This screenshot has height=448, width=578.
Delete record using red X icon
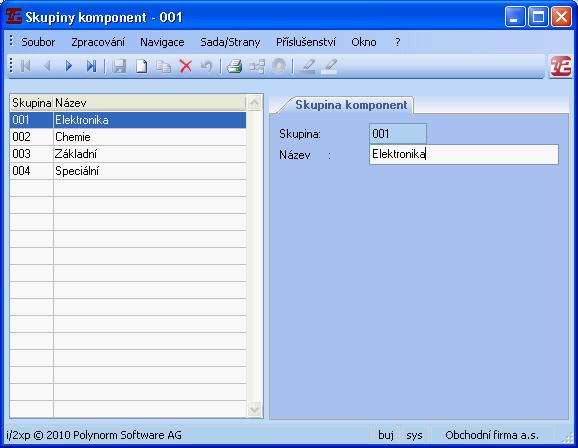click(186, 66)
